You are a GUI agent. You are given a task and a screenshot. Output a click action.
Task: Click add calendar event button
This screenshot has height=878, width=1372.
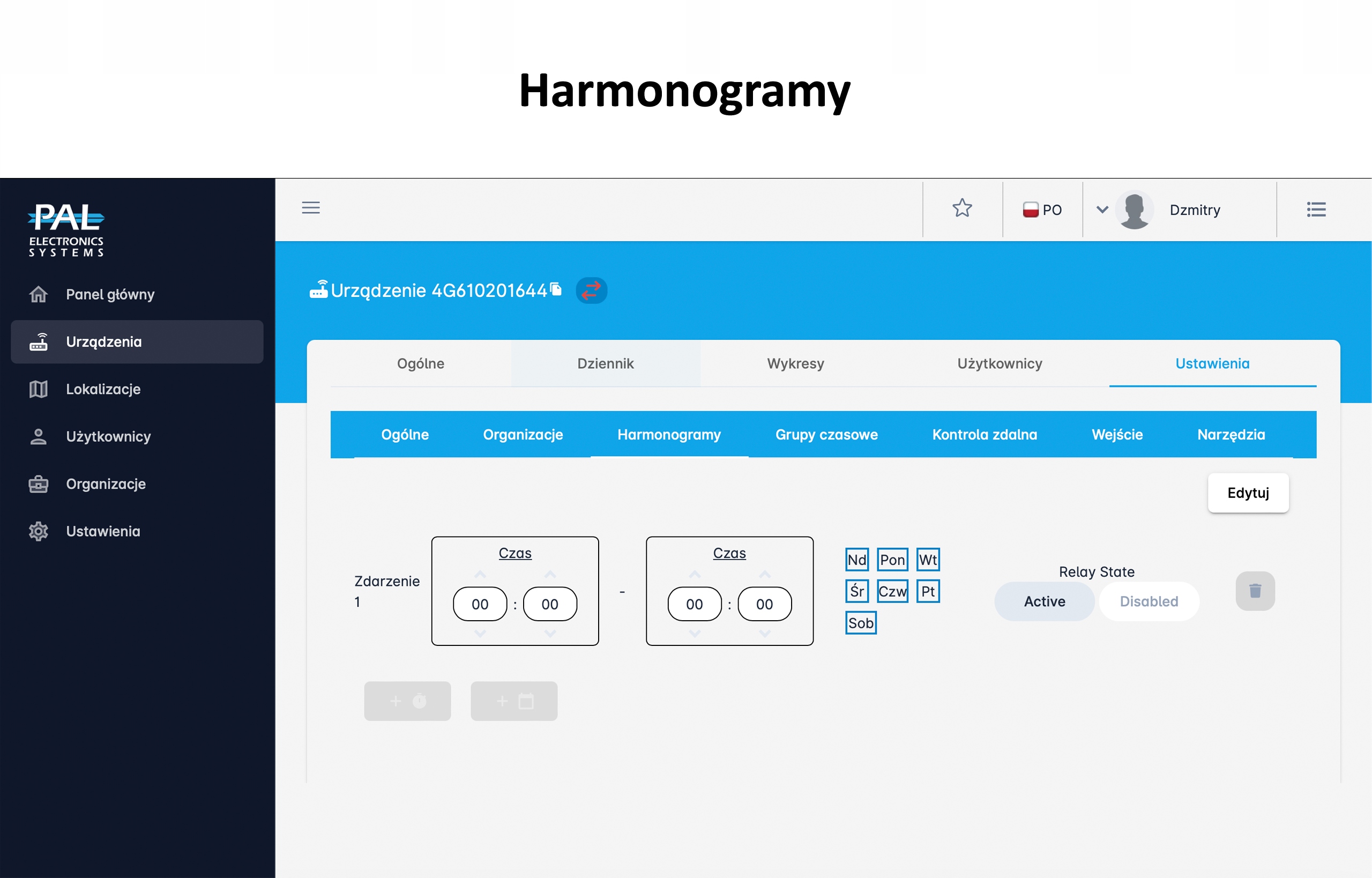pyautogui.click(x=513, y=701)
